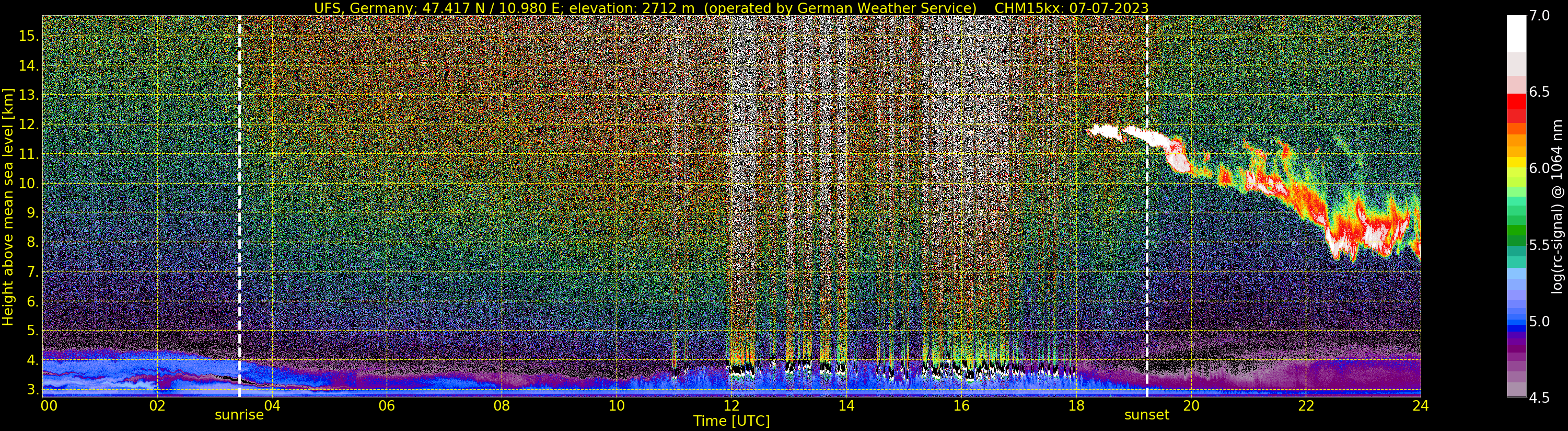Click the 10. height tick label
Screen dimensions: 1568x431
29,184
